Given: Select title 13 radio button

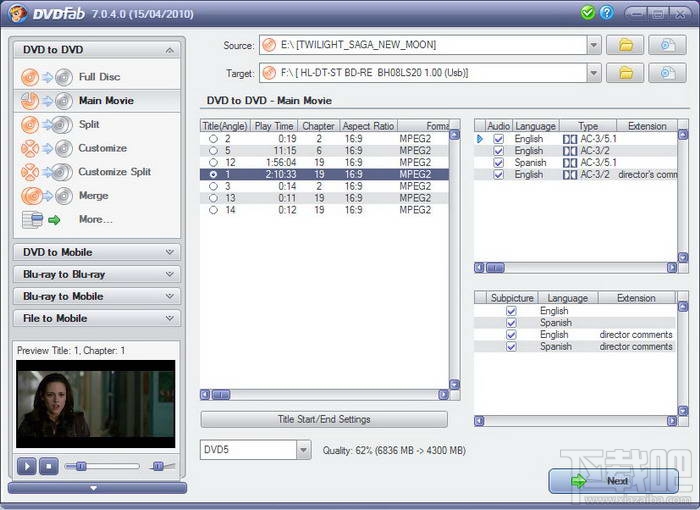Looking at the screenshot, I should 213,198.
